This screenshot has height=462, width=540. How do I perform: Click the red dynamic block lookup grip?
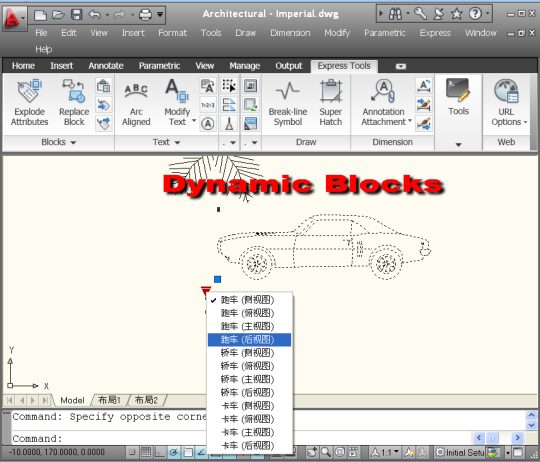coord(206,291)
